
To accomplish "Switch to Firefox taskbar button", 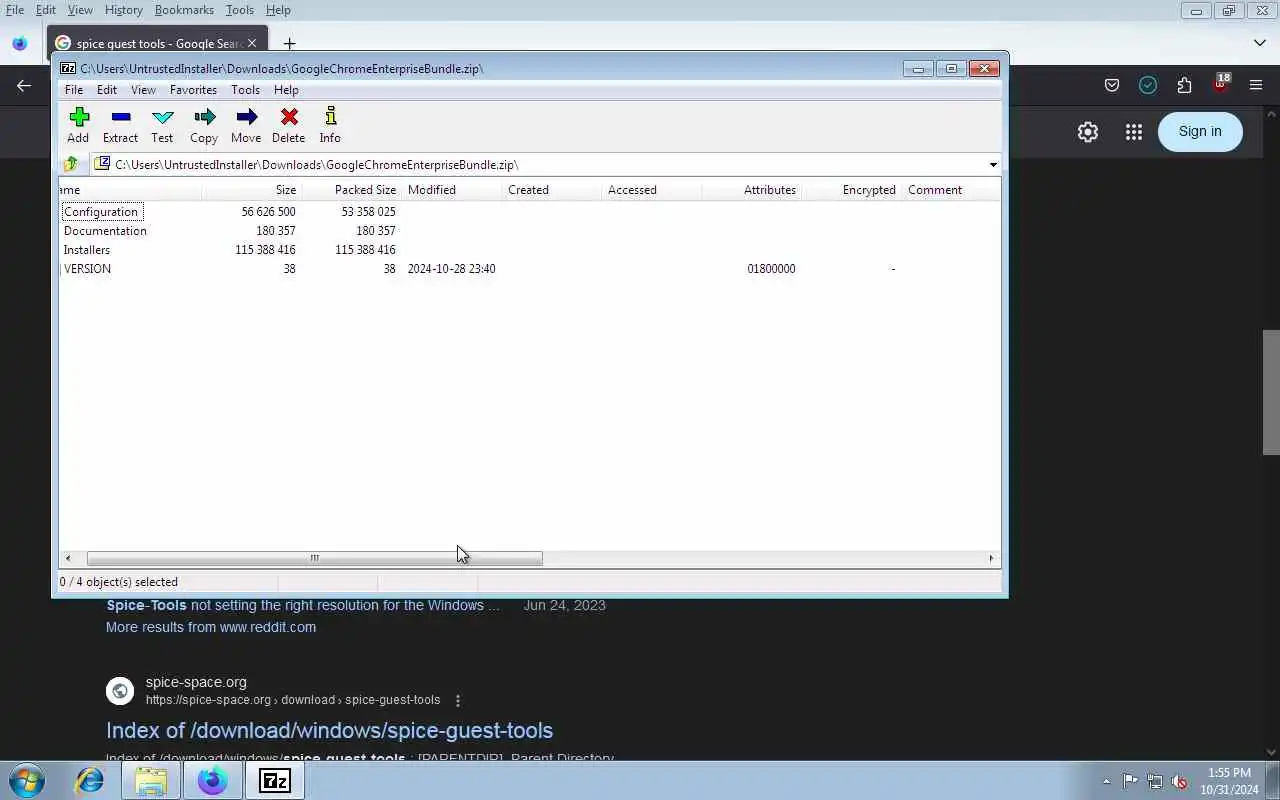I will [x=212, y=780].
